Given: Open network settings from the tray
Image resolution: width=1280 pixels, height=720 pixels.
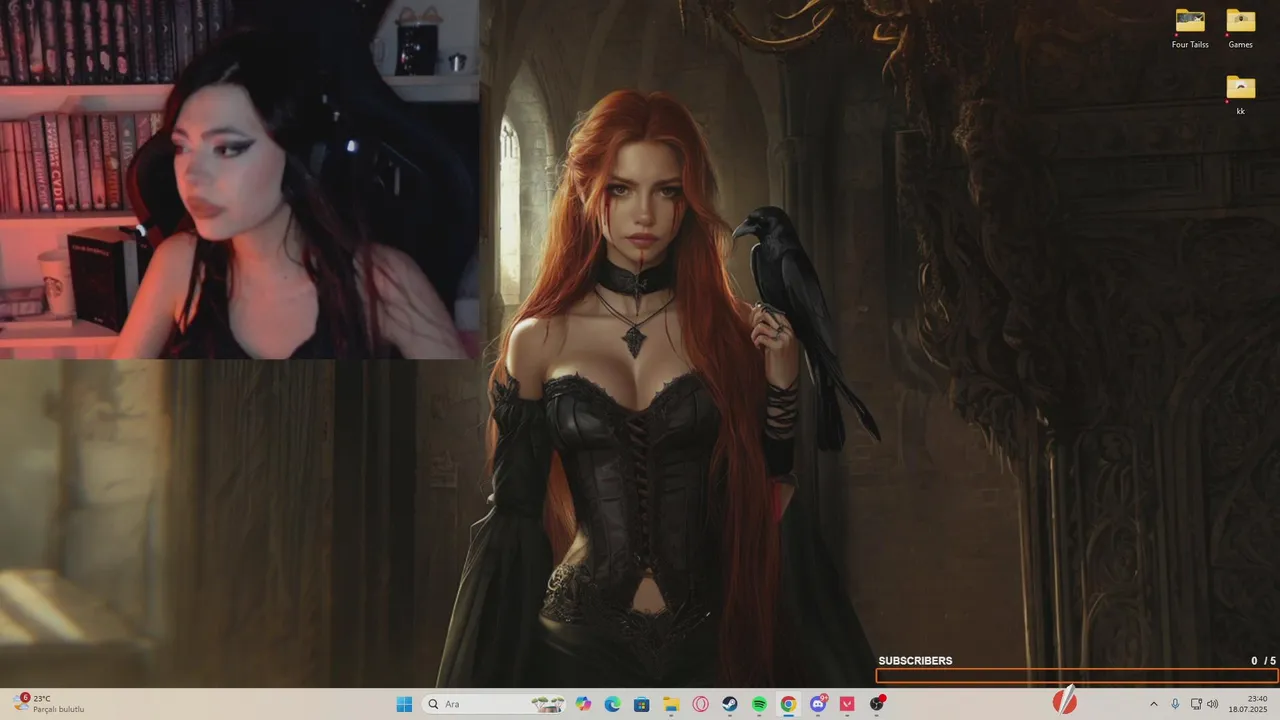Looking at the screenshot, I should (x=1196, y=704).
